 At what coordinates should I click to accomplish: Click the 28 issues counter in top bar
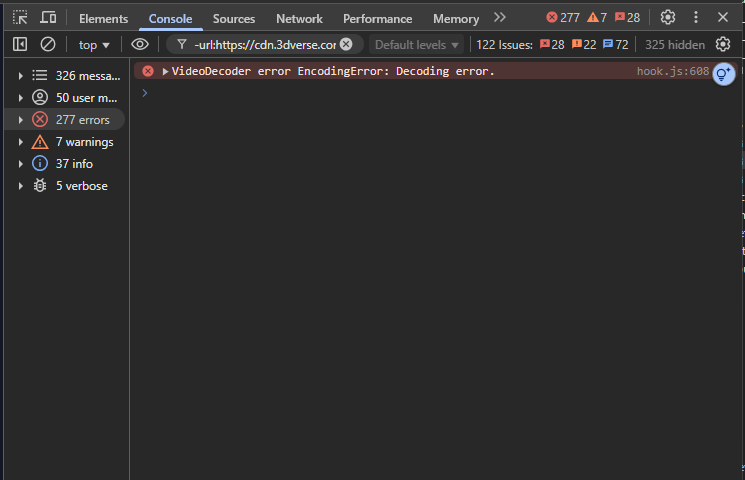[627, 18]
